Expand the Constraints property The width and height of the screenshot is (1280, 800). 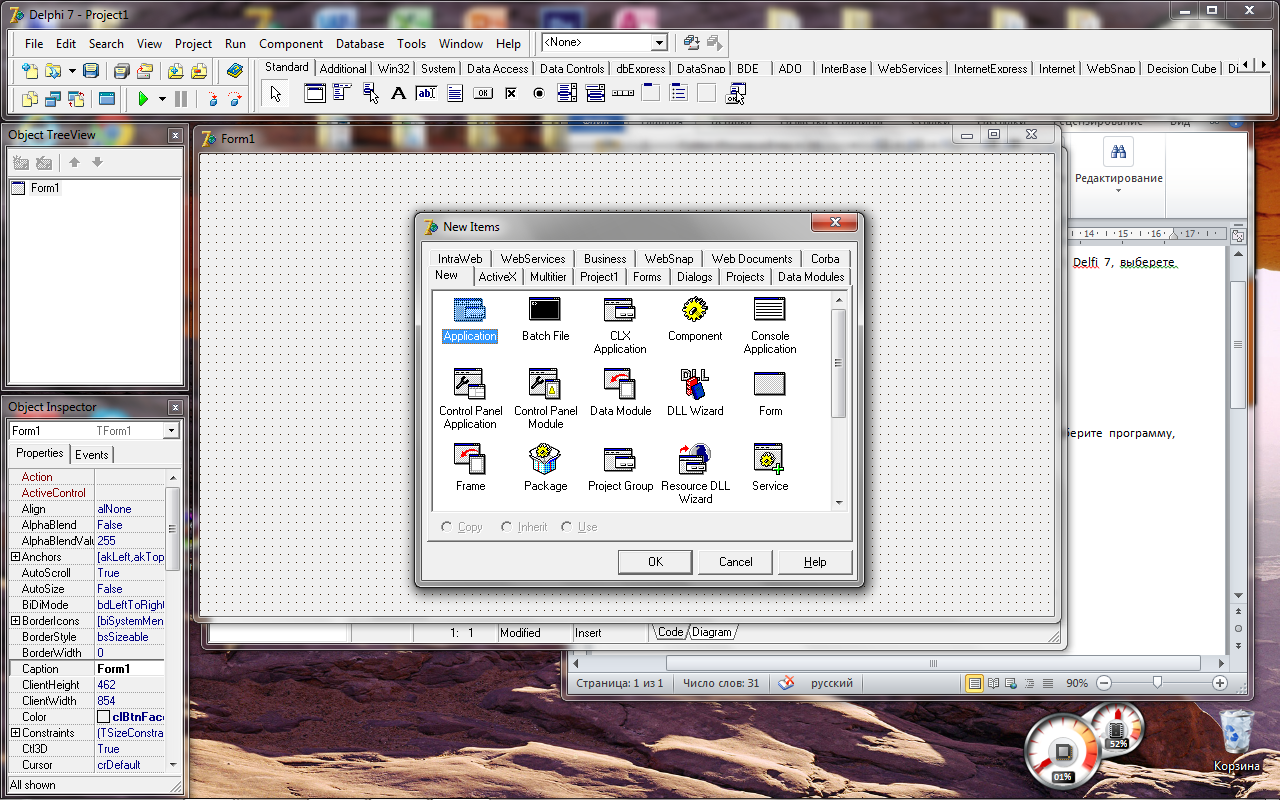tap(15, 733)
